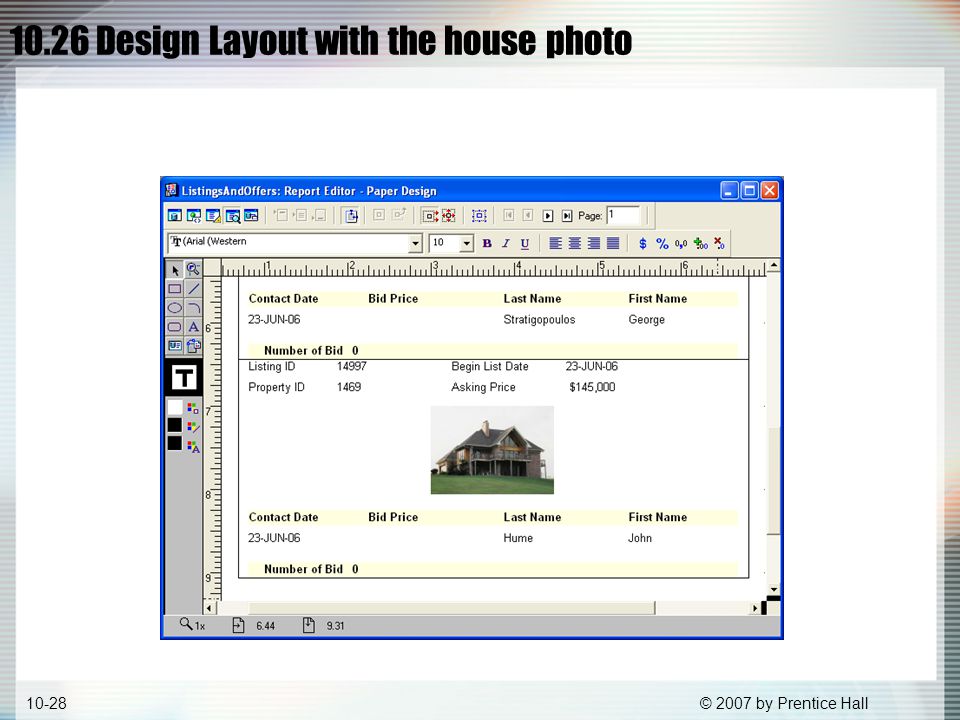Center align text

(574, 243)
